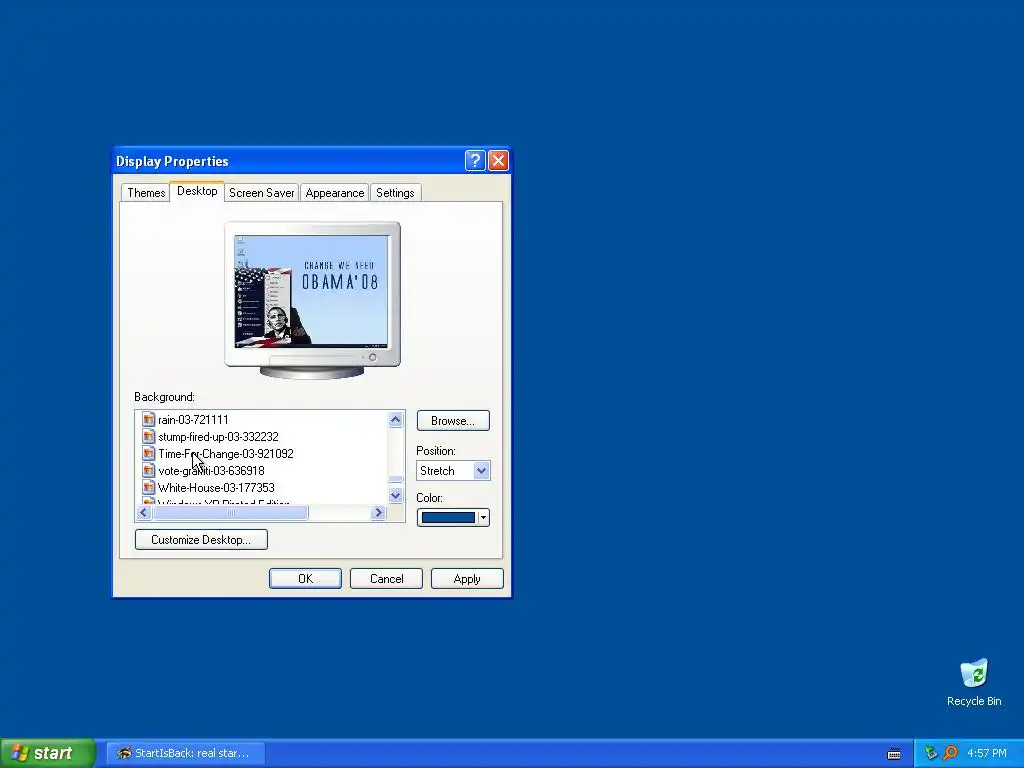Viewport: 1024px width, 768px height.
Task: Open the Settings tab
Action: tap(395, 193)
